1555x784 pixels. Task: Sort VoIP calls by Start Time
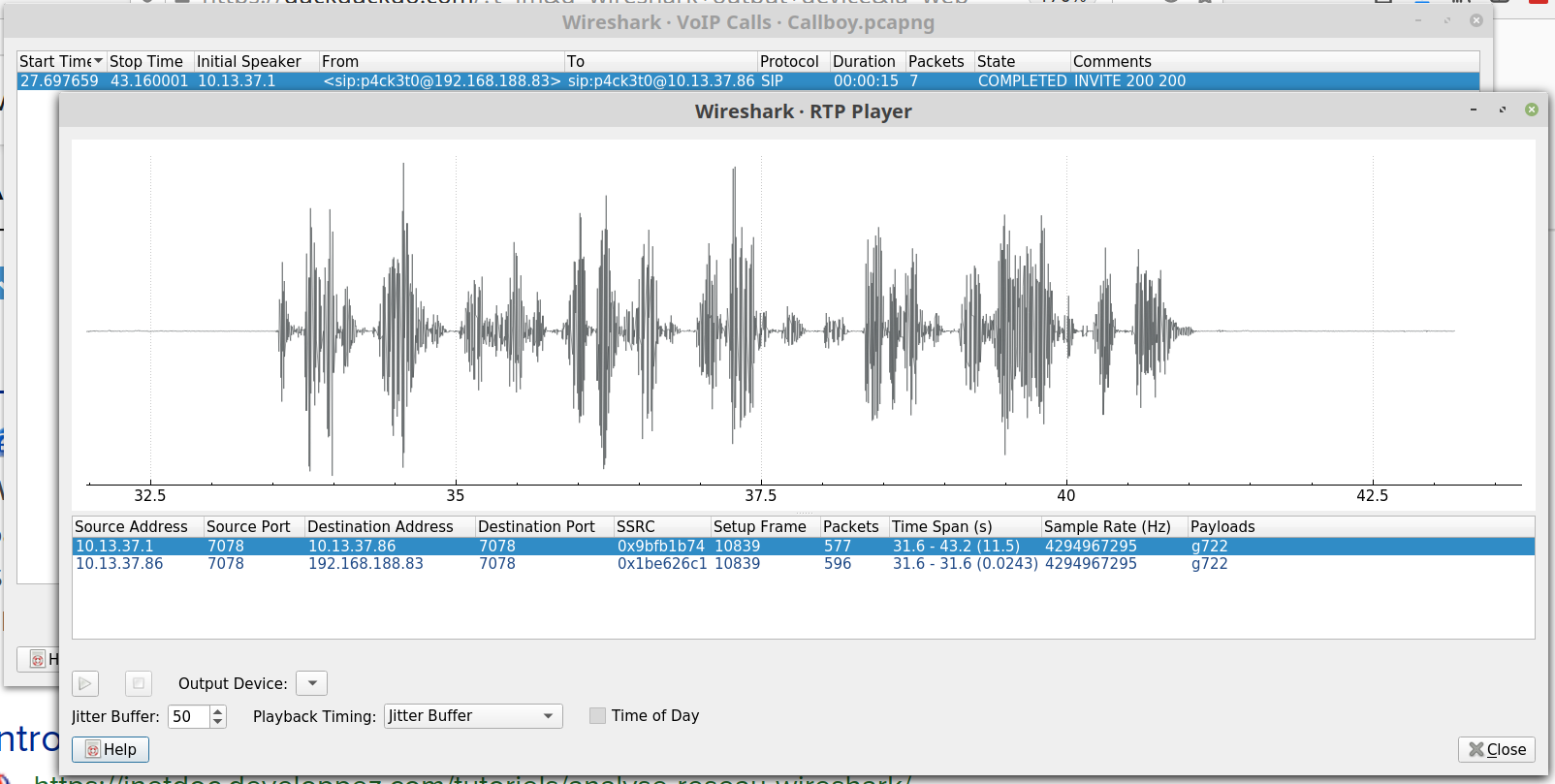tap(61, 61)
